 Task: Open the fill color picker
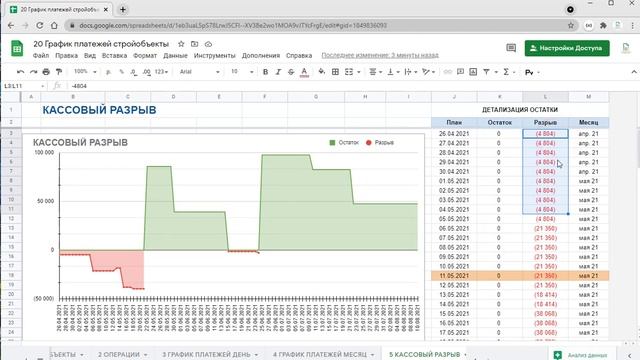click(x=322, y=72)
